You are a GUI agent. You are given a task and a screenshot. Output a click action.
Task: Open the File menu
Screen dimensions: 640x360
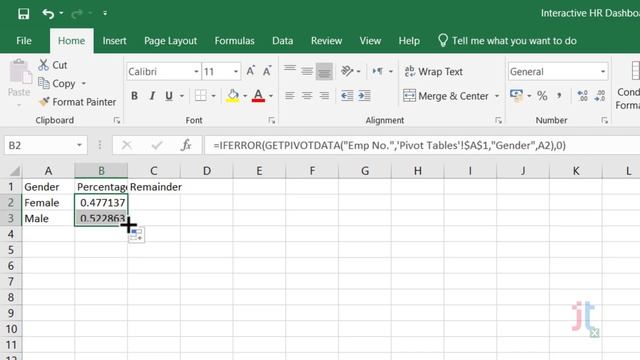[x=24, y=41]
